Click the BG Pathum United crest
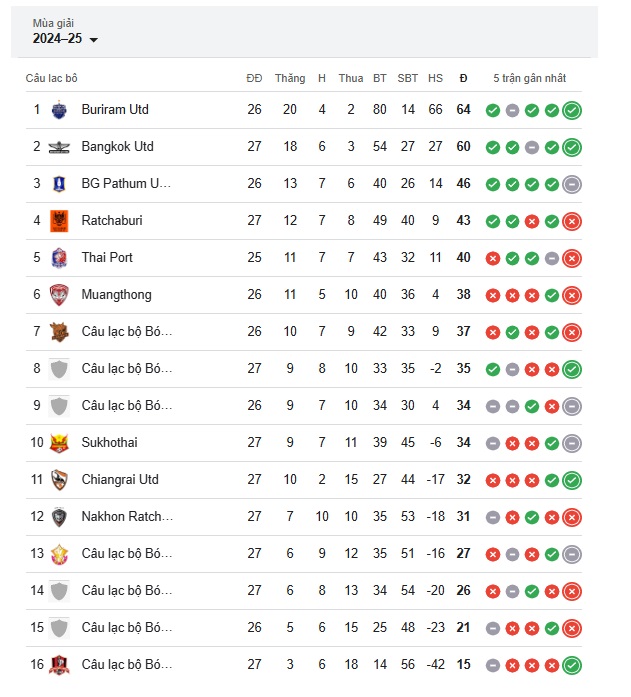Viewport: 631px width, 697px height. 59,184
